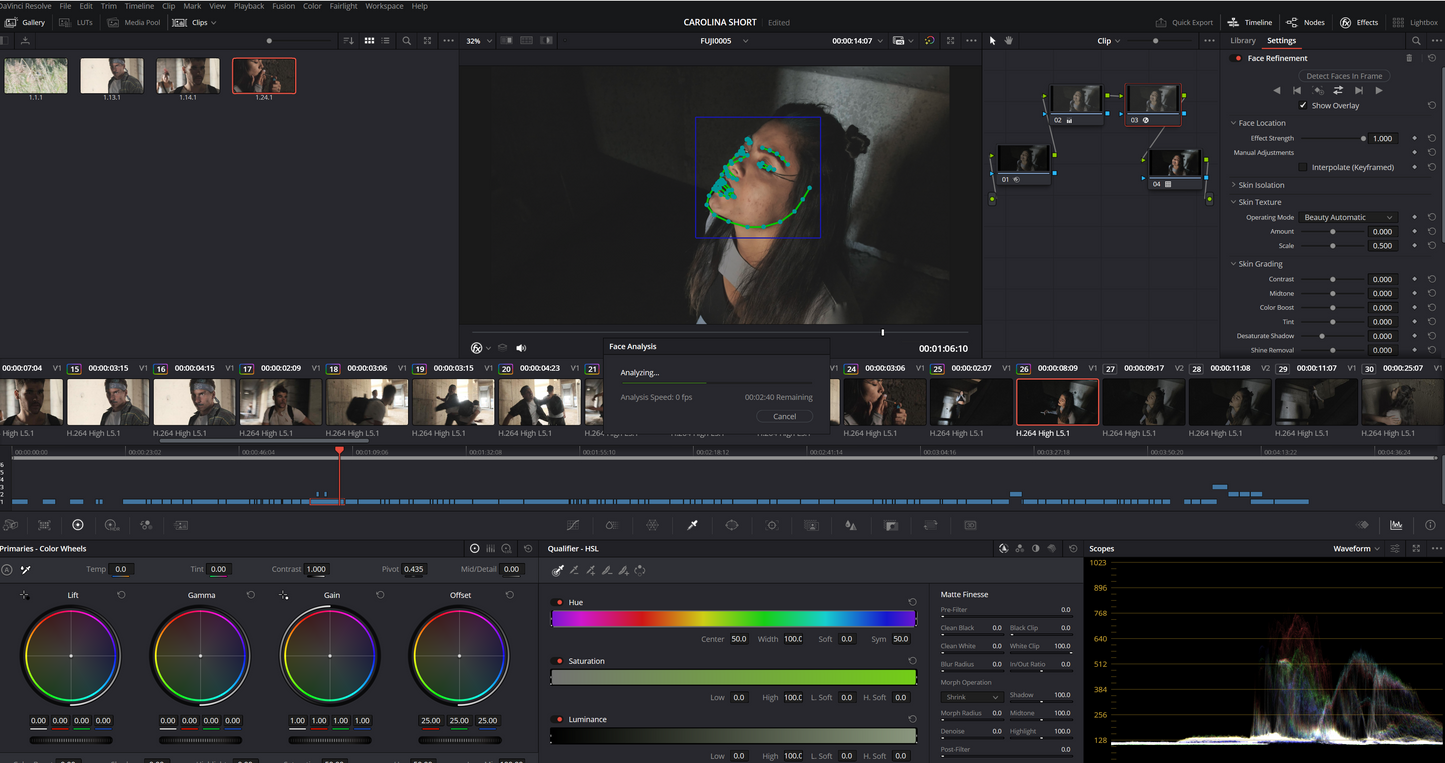Open the Playback menu
The width and height of the screenshot is (1445, 763).
249,6
